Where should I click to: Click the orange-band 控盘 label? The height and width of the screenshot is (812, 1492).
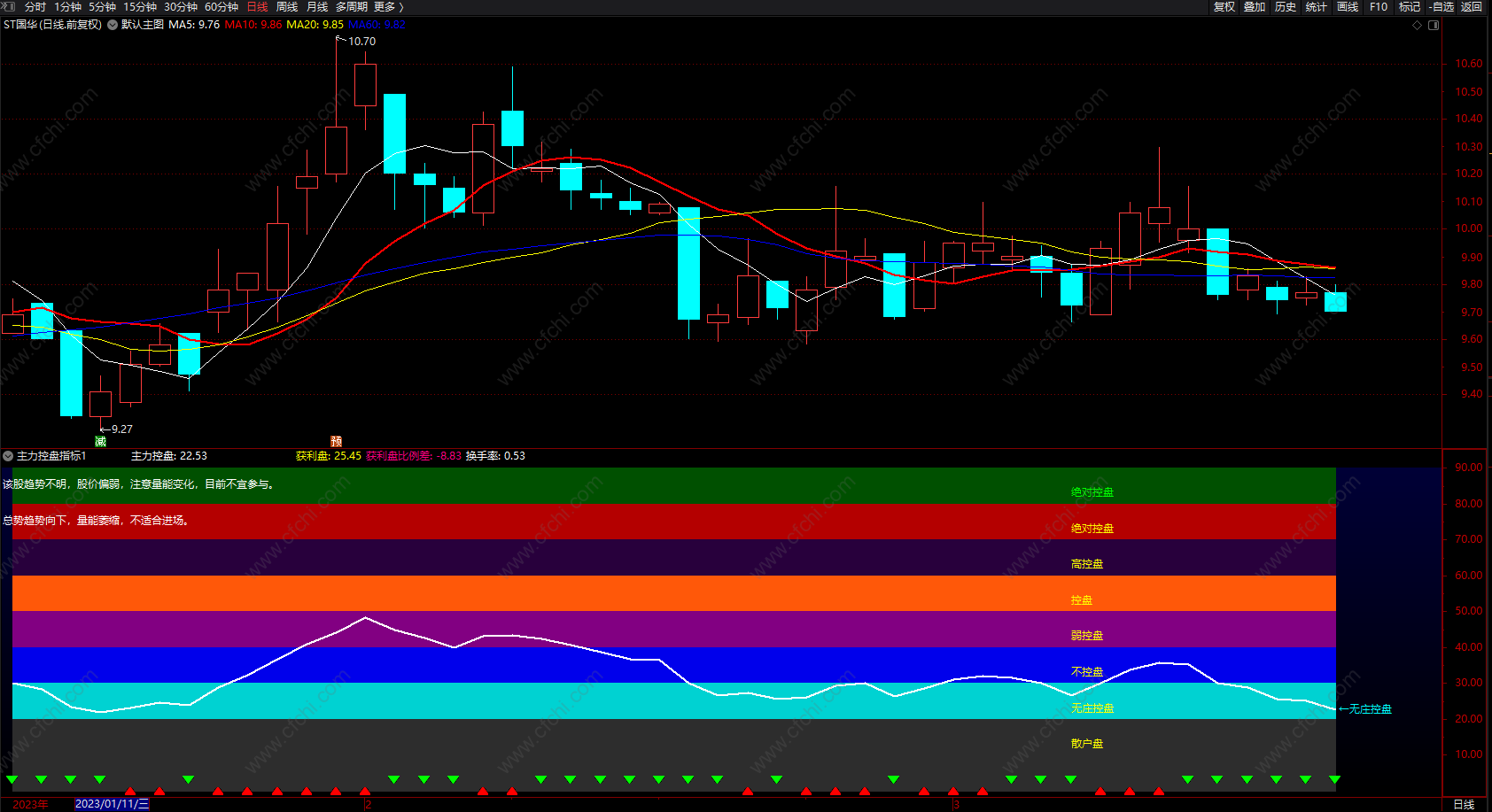coord(1082,600)
